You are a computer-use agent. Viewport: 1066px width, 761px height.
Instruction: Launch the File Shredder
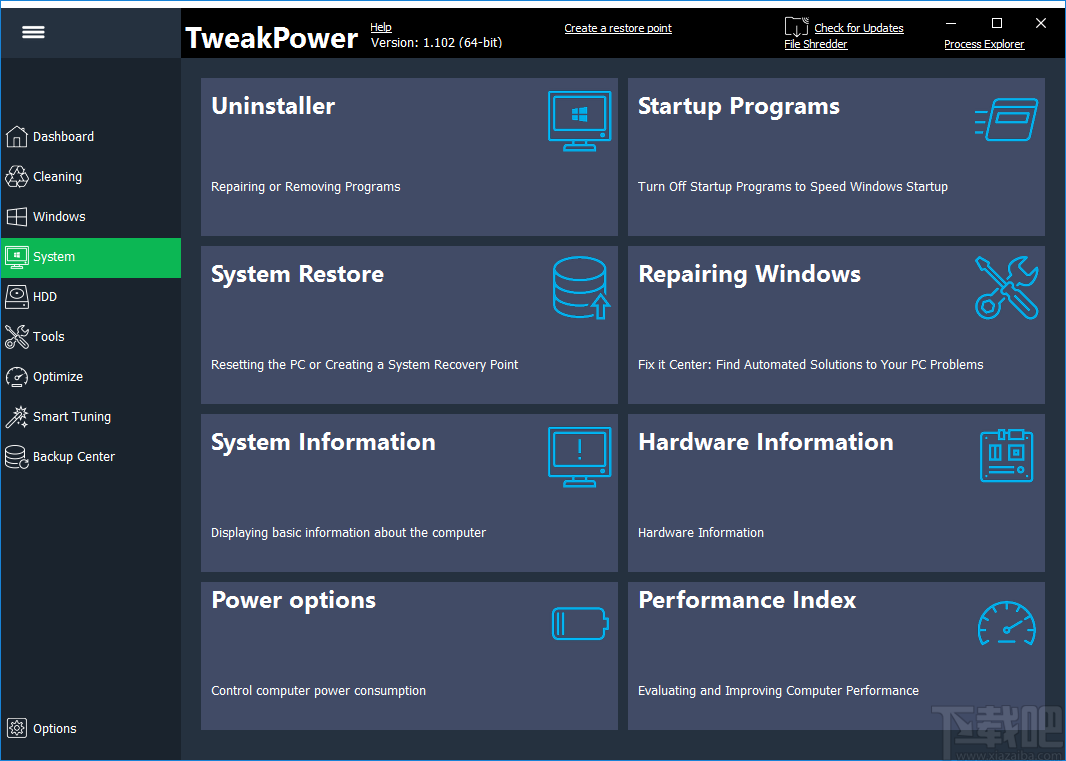(815, 44)
